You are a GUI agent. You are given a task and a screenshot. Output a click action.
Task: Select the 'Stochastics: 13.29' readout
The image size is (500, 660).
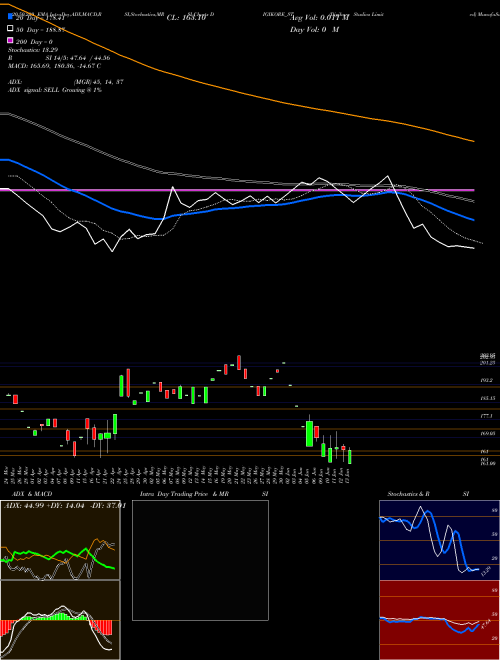point(33,50)
